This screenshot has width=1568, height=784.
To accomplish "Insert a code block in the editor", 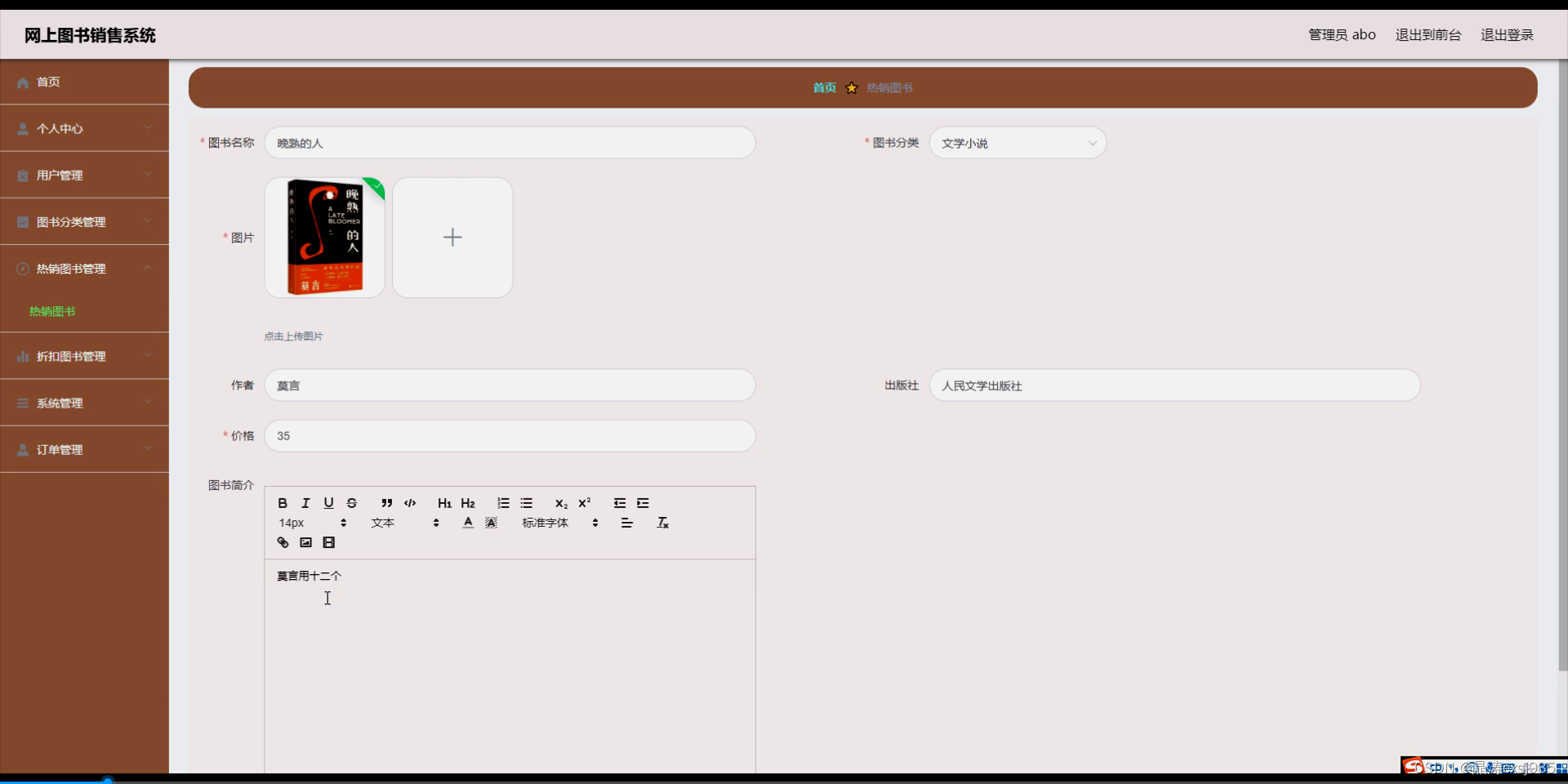I will click(410, 503).
